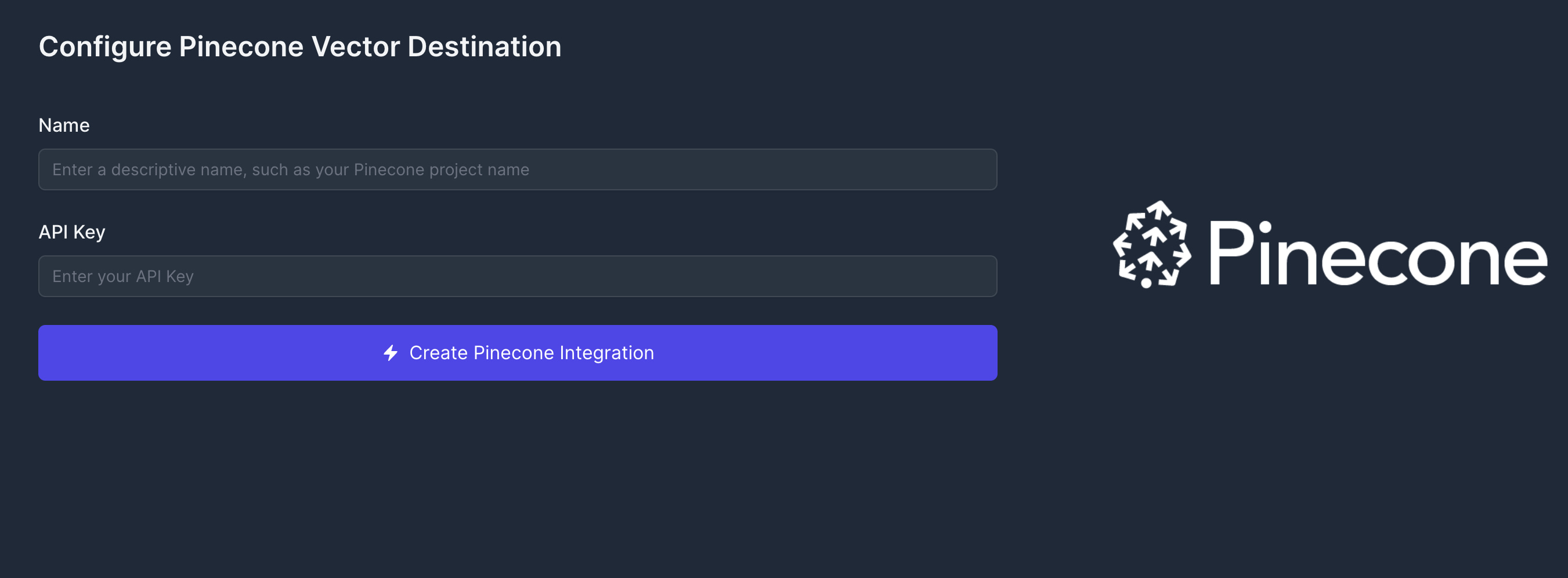Image resolution: width=1568 pixels, height=578 pixels.
Task: Click the Pinecone cone-shaped logo icon
Action: click(x=1151, y=244)
